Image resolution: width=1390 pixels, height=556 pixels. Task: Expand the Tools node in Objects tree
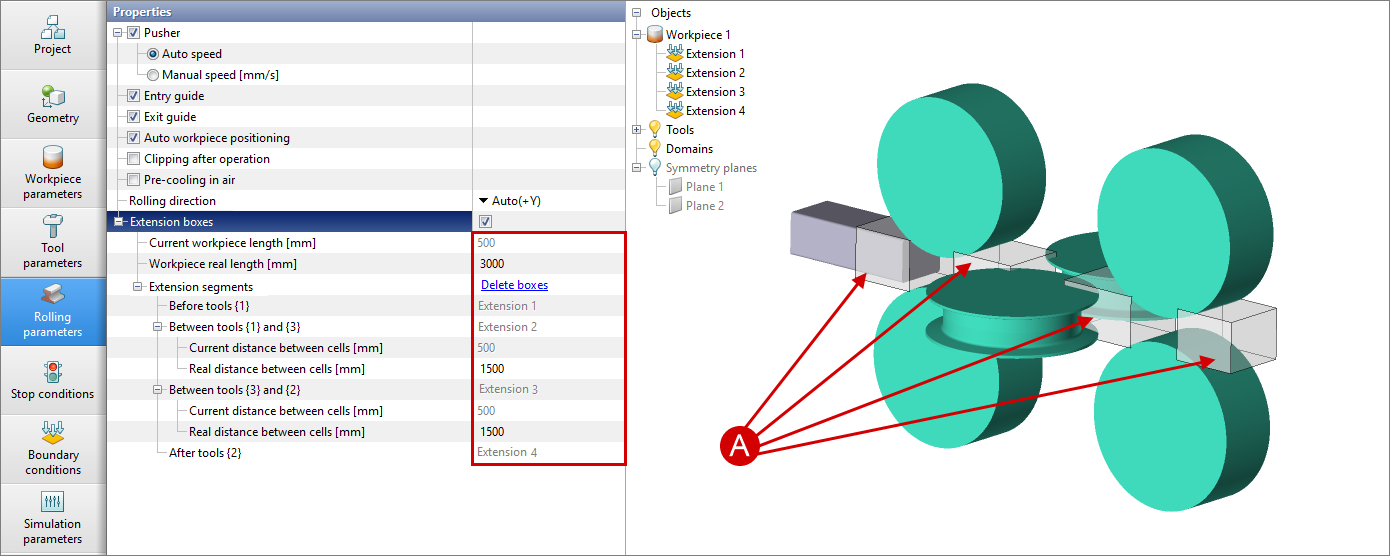click(x=637, y=130)
